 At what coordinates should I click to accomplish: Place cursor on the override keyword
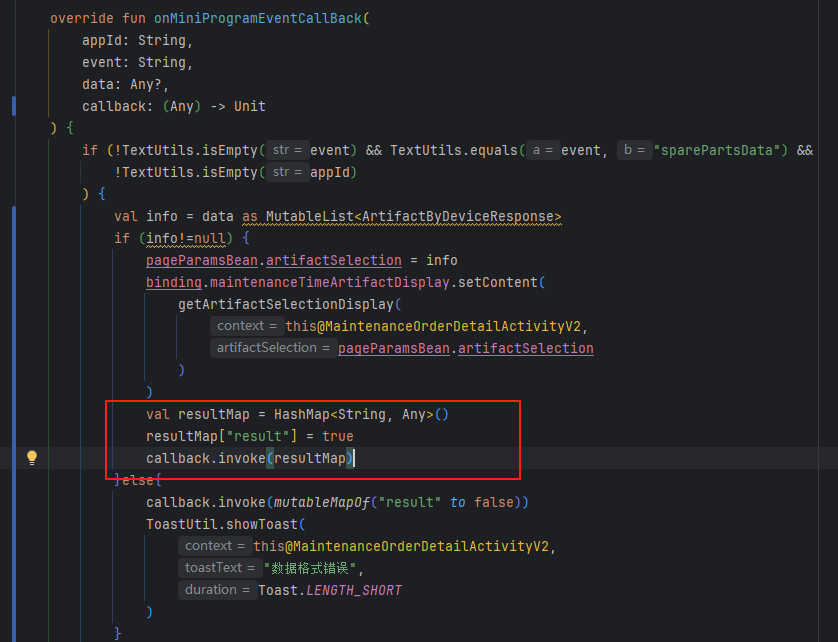point(82,18)
